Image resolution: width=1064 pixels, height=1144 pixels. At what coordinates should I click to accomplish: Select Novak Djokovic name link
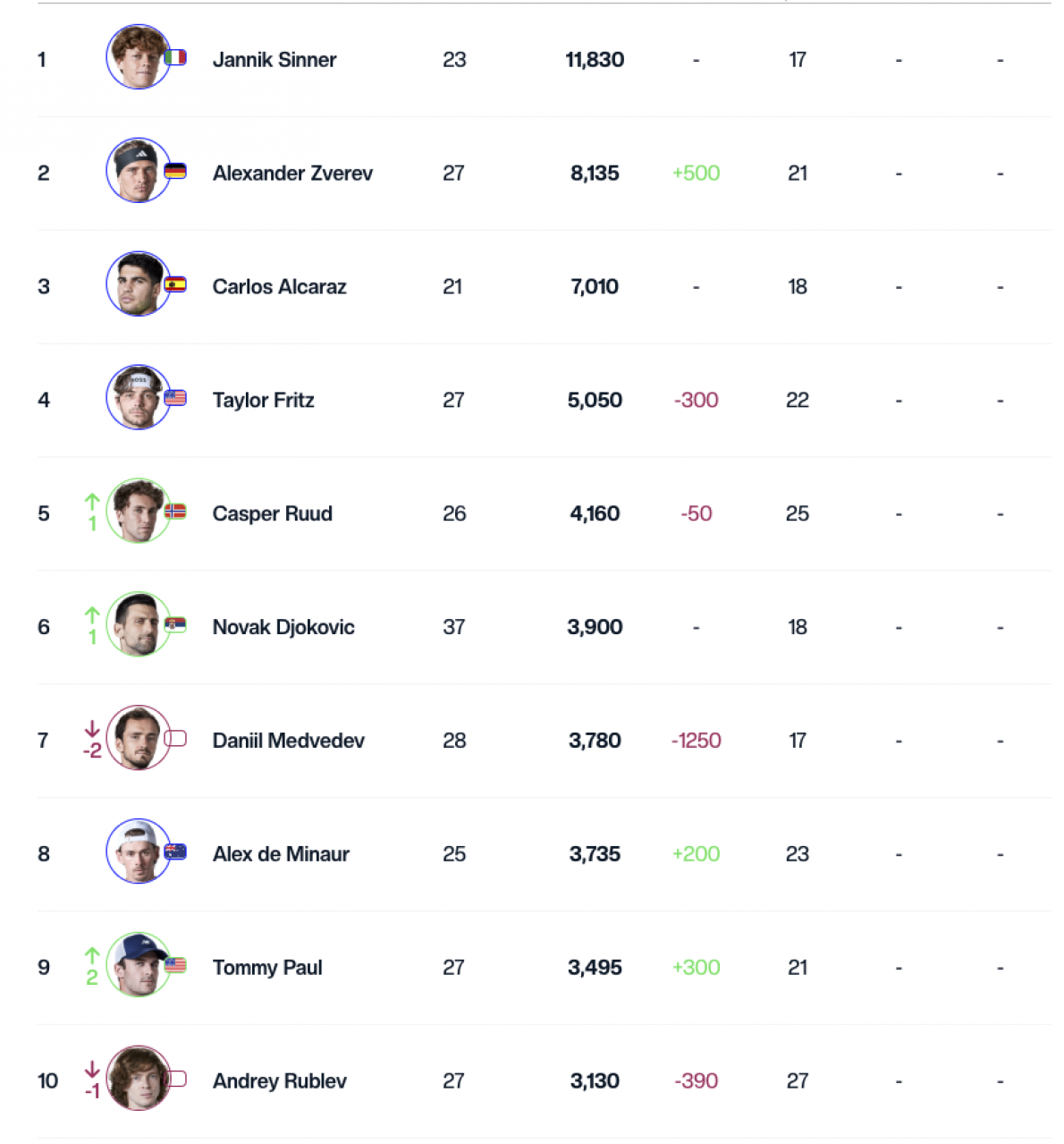click(x=283, y=627)
